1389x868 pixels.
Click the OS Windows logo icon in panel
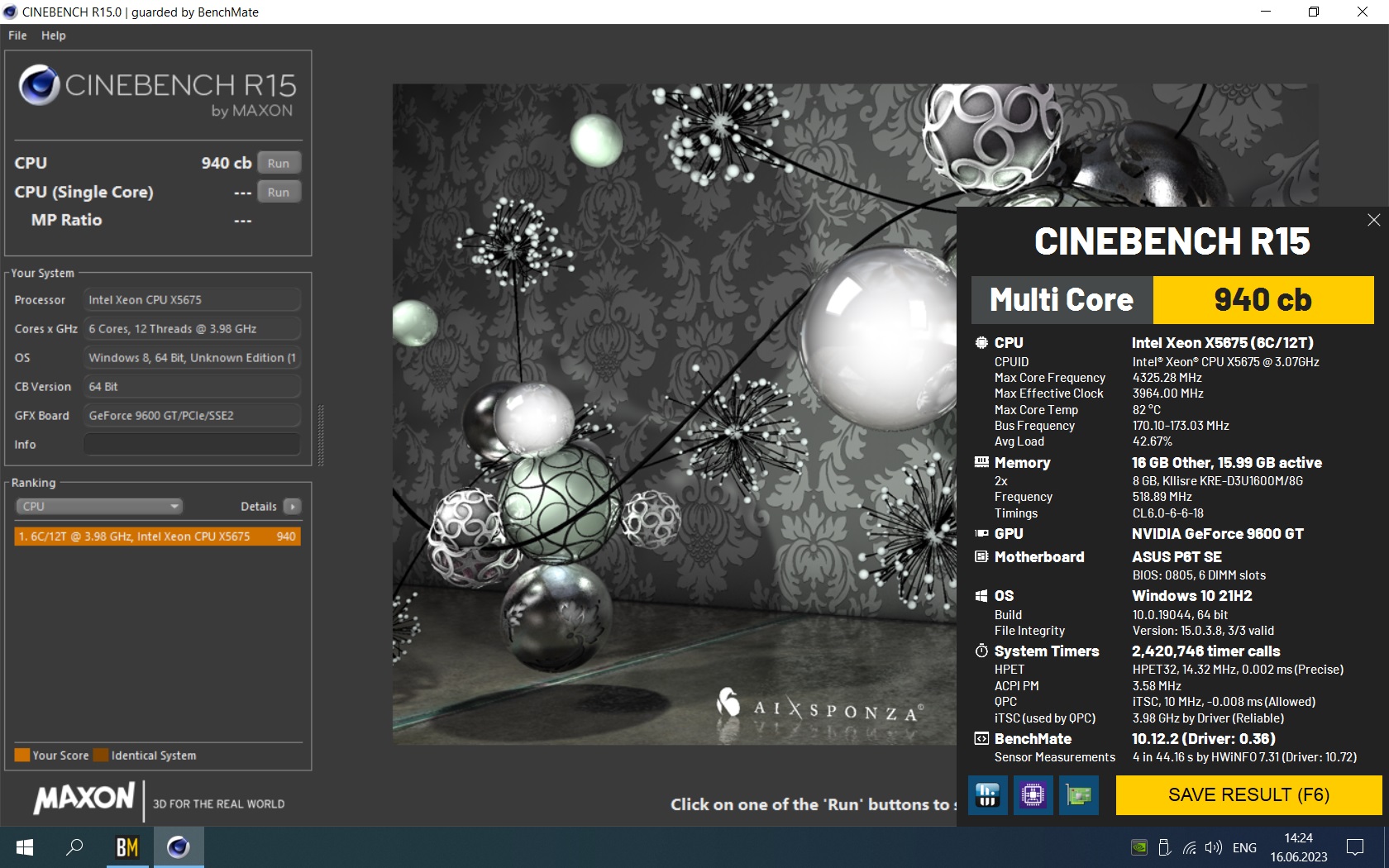981,595
